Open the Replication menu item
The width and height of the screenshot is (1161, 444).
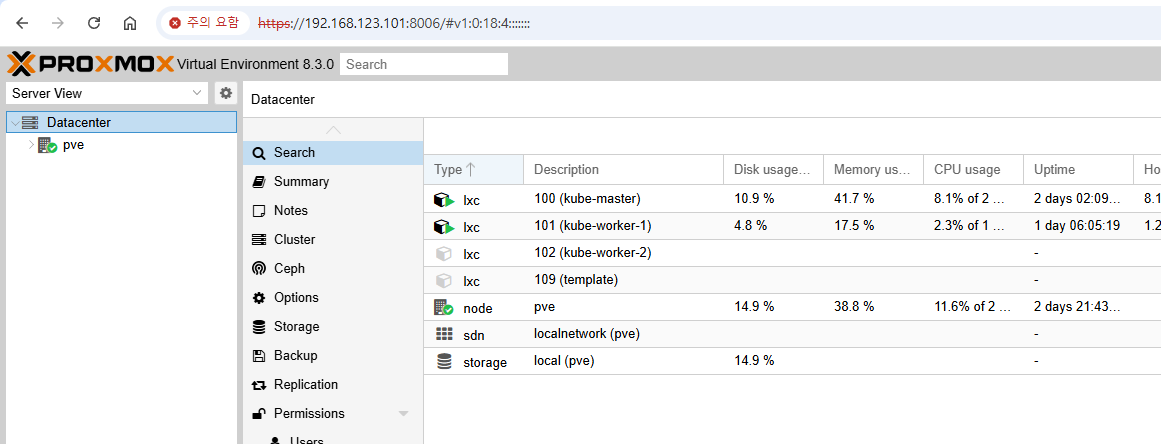pos(333,384)
